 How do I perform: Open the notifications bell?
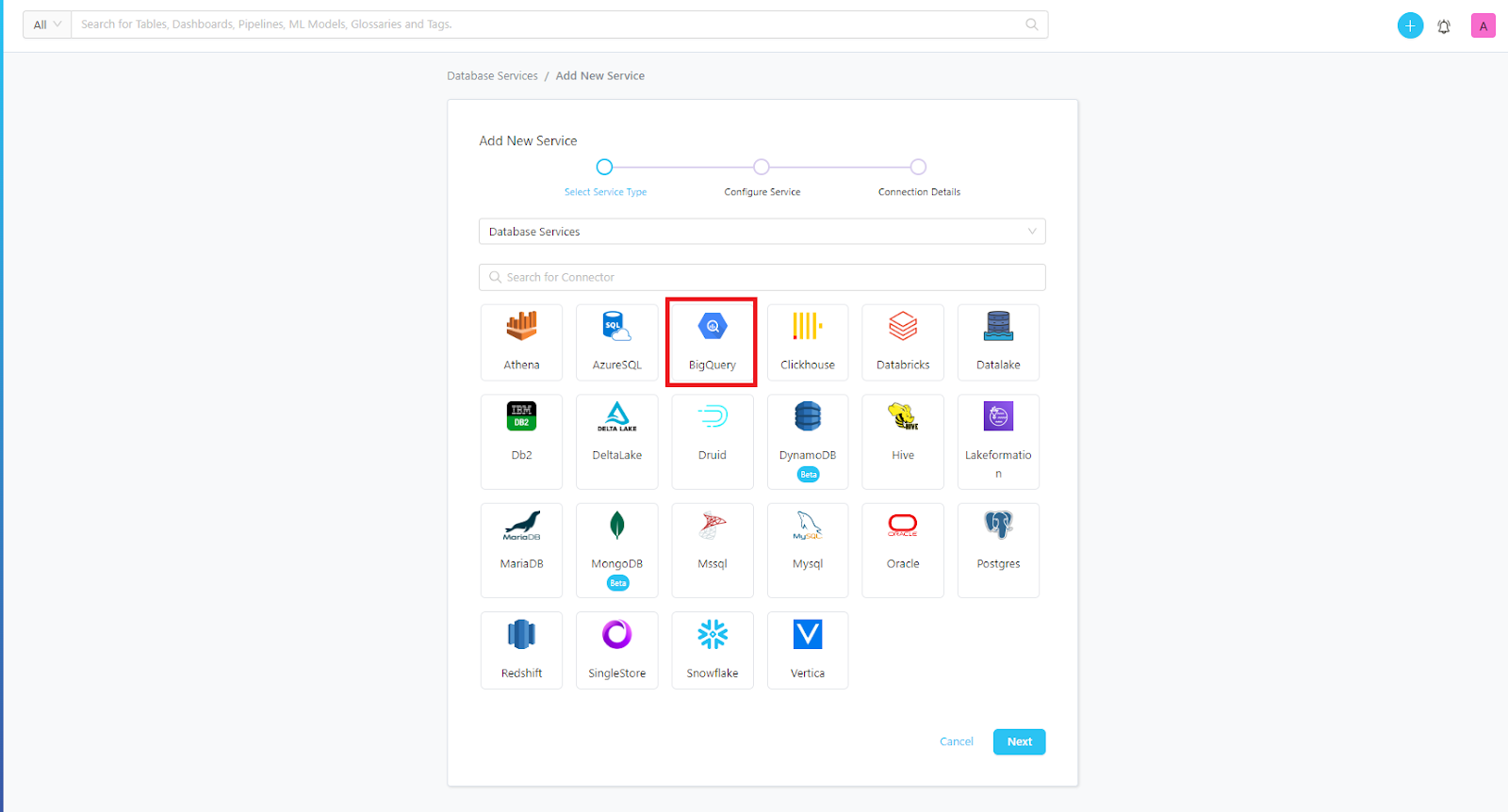(x=1443, y=26)
